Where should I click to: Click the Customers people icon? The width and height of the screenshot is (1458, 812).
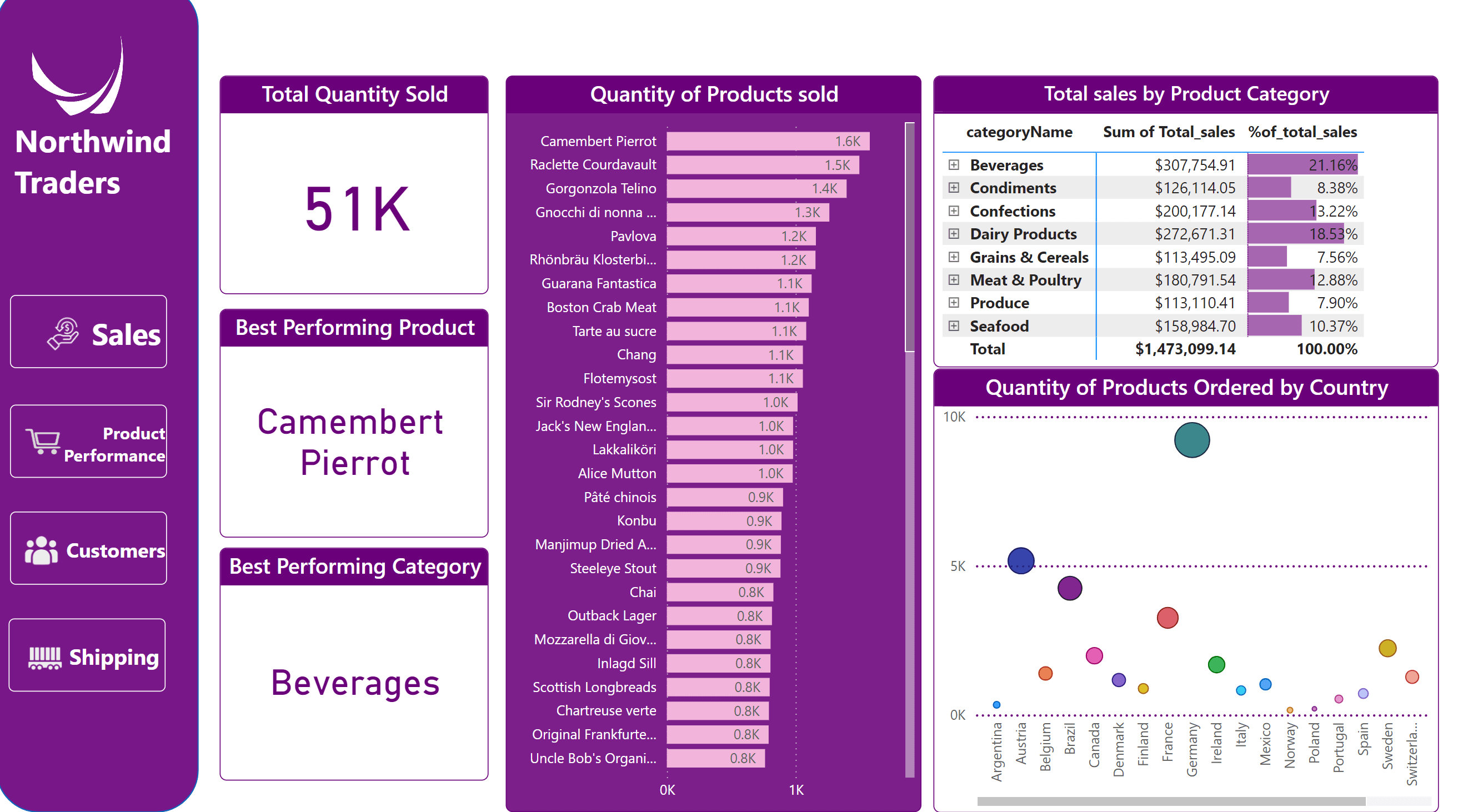click(41, 550)
